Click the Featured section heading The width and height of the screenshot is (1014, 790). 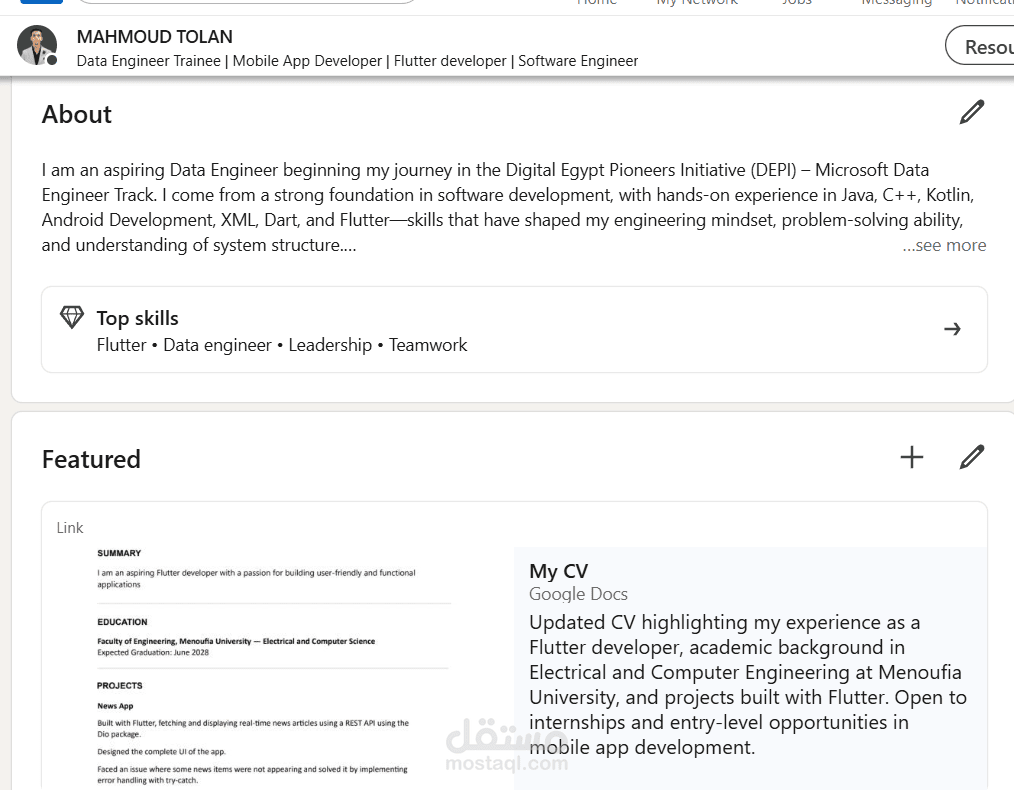[91, 460]
